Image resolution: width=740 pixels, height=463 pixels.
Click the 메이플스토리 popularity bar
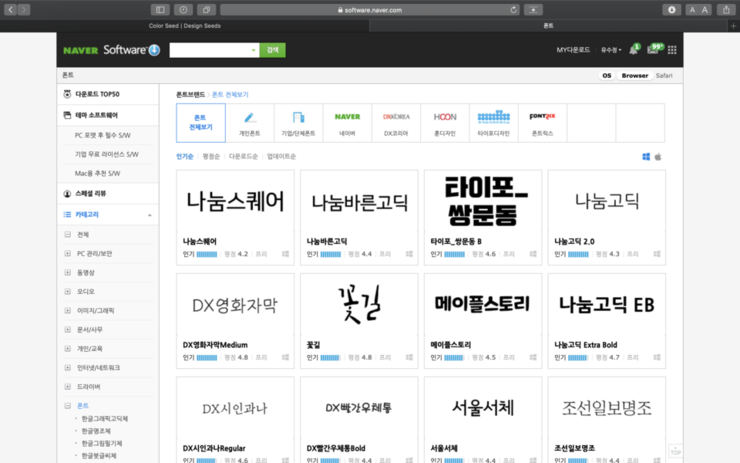pyautogui.click(x=454, y=358)
